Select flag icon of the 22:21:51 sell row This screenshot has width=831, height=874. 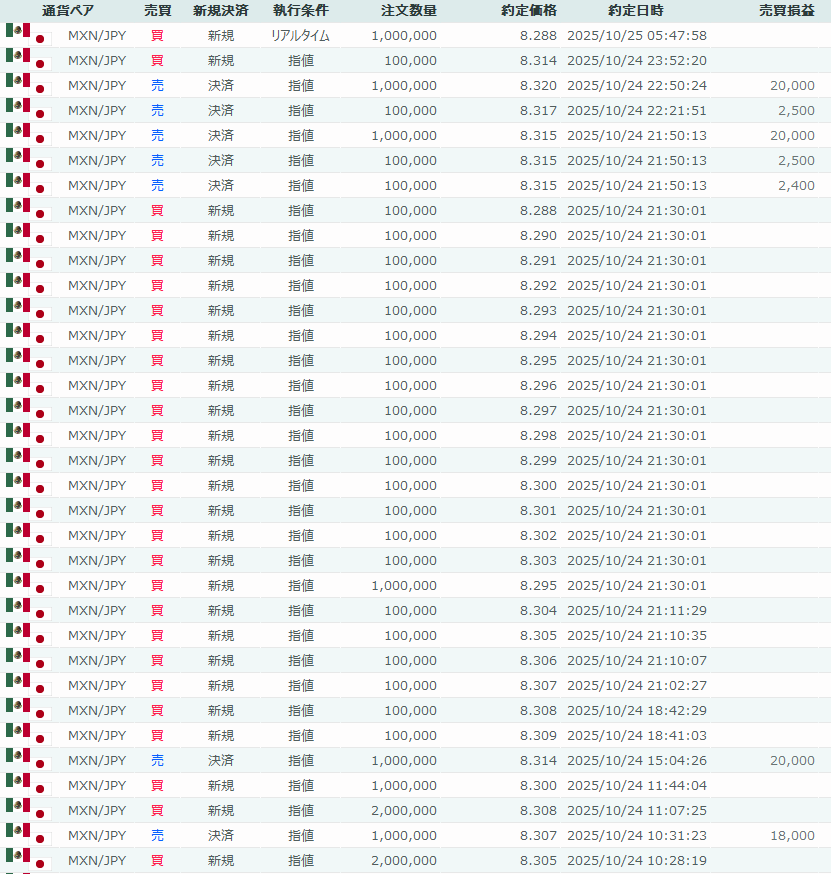coord(27,111)
